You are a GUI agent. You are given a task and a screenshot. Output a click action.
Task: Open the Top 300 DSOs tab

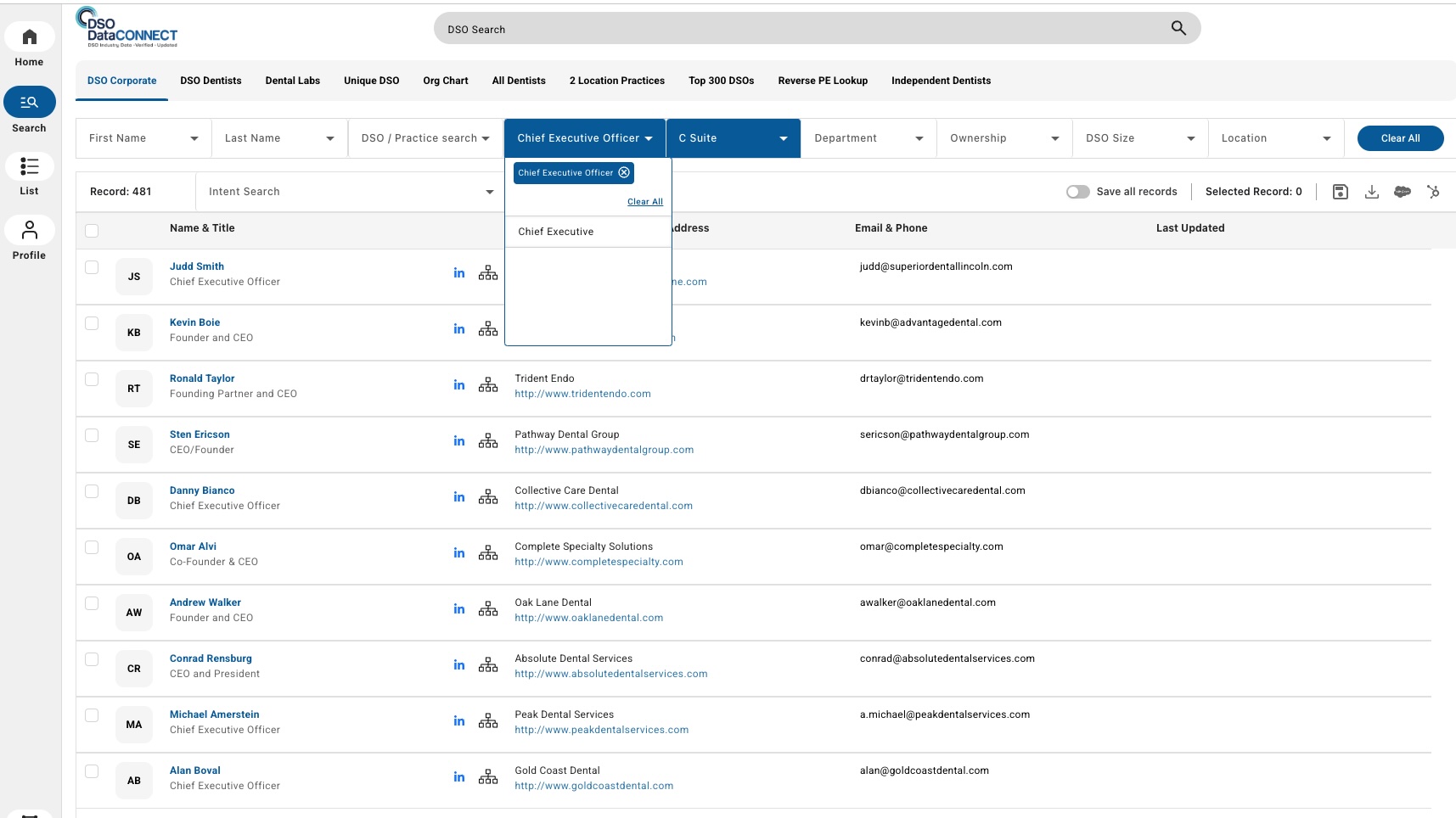pyautogui.click(x=721, y=81)
